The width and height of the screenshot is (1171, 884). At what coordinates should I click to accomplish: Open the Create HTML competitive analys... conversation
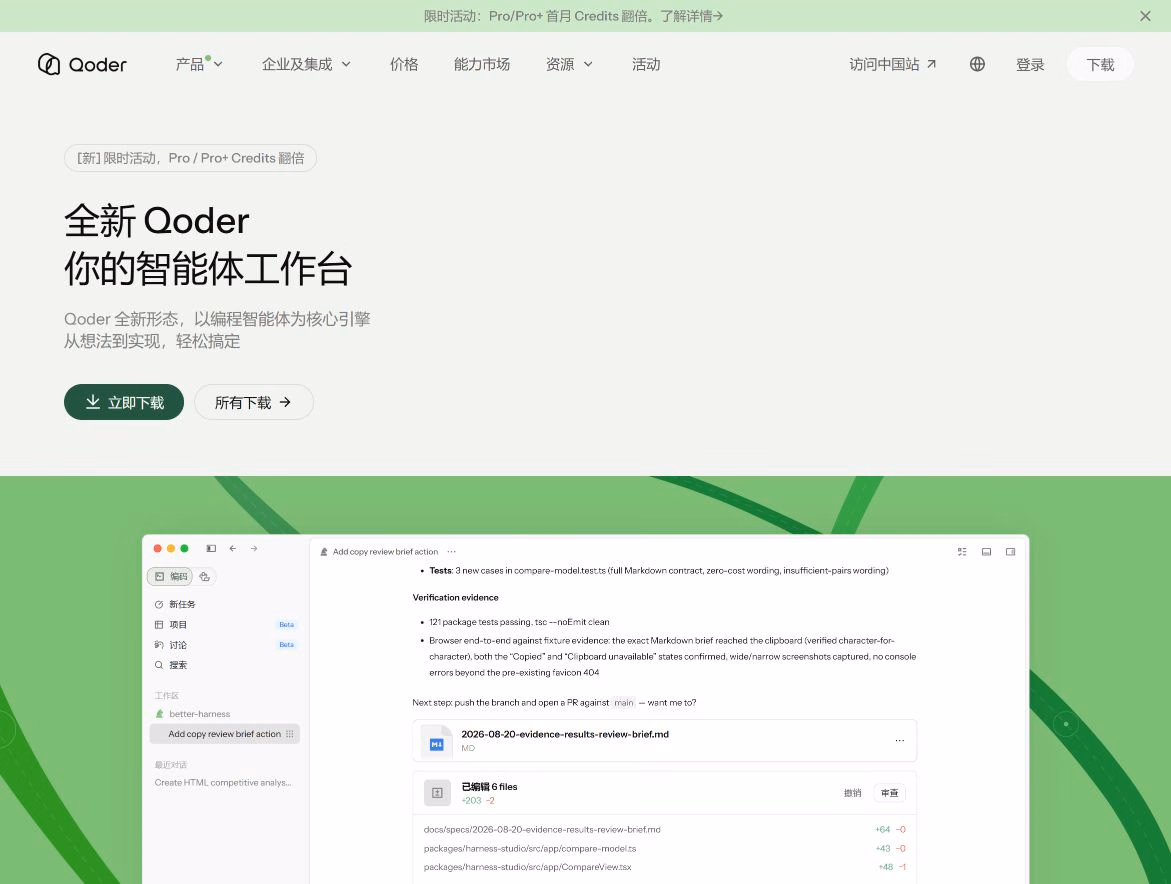[x=223, y=782]
